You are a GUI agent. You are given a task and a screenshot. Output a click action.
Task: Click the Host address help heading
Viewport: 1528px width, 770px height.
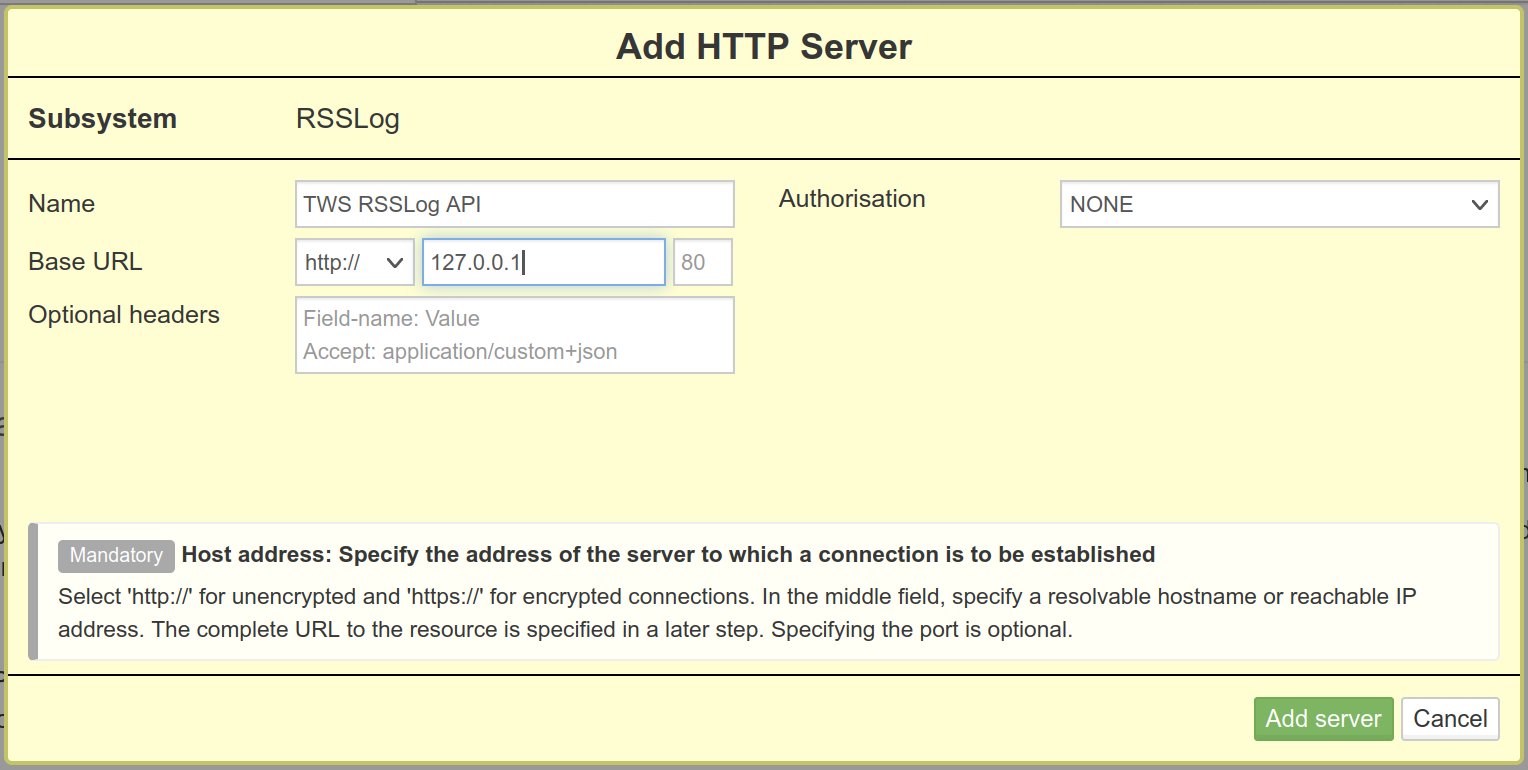pyautogui.click(x=668, y=554)
